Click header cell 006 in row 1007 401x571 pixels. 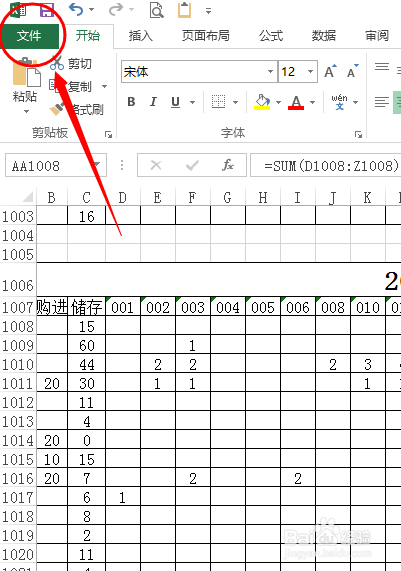[298, 307]
